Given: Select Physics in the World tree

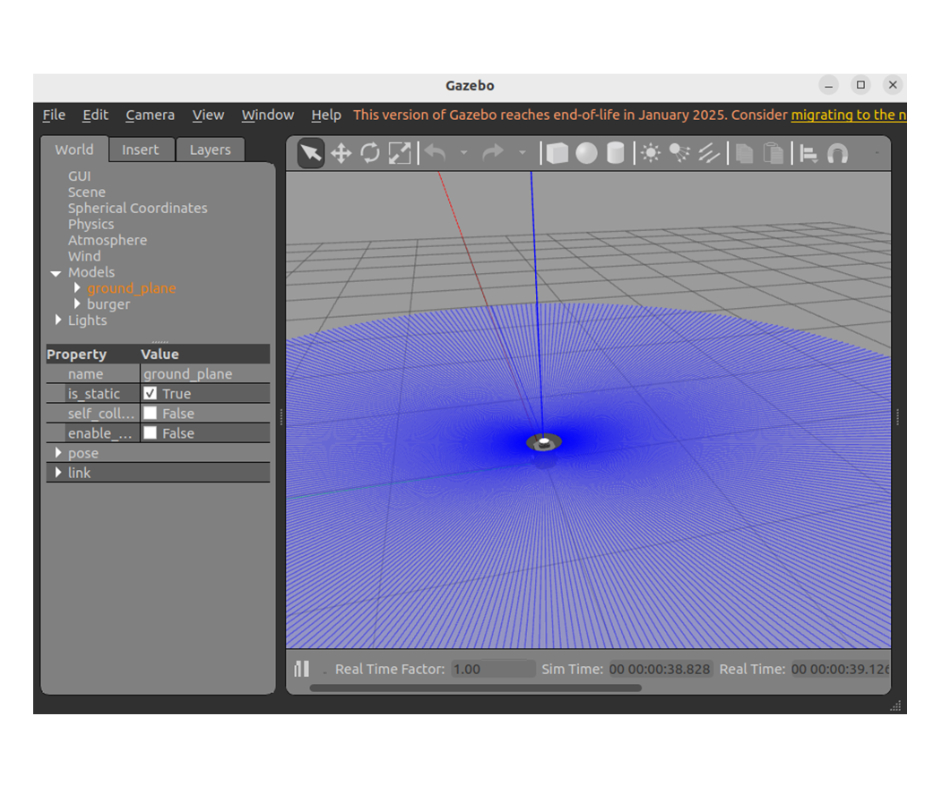Looking at the screenshot, I should click(91, 224).
